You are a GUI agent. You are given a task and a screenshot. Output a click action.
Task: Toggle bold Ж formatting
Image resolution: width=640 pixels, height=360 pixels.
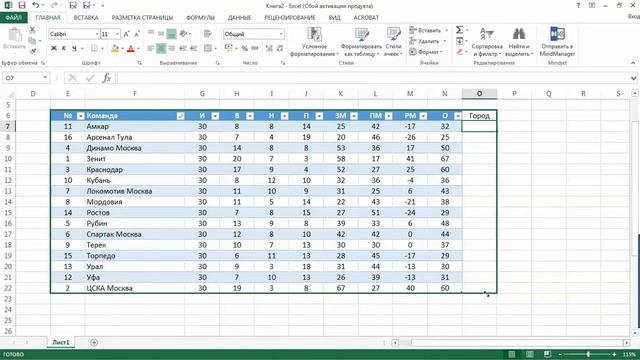click(54, 49)
